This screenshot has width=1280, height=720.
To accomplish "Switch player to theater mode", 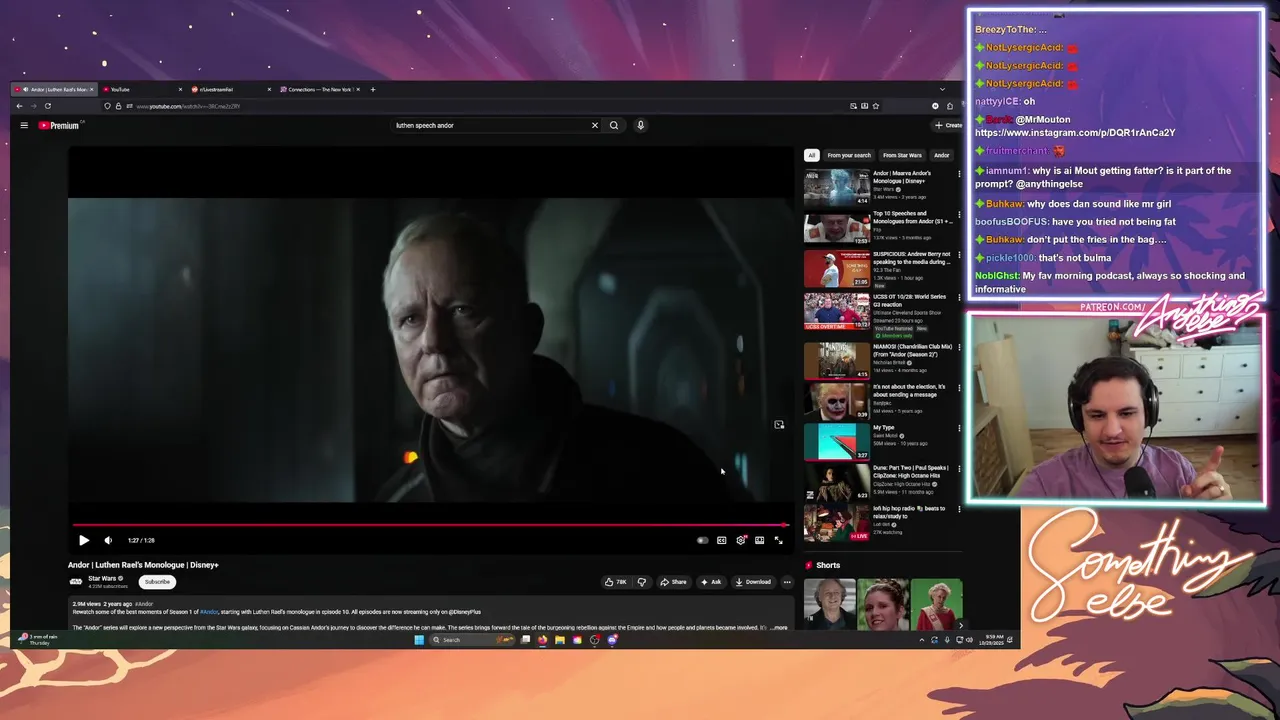I will 759,540.
